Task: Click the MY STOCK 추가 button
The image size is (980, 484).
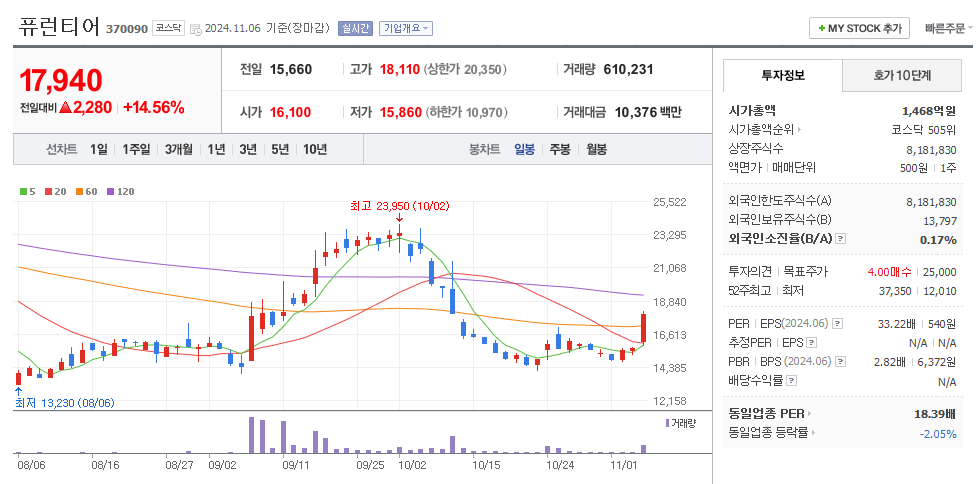Action: (x=859, y=28)
